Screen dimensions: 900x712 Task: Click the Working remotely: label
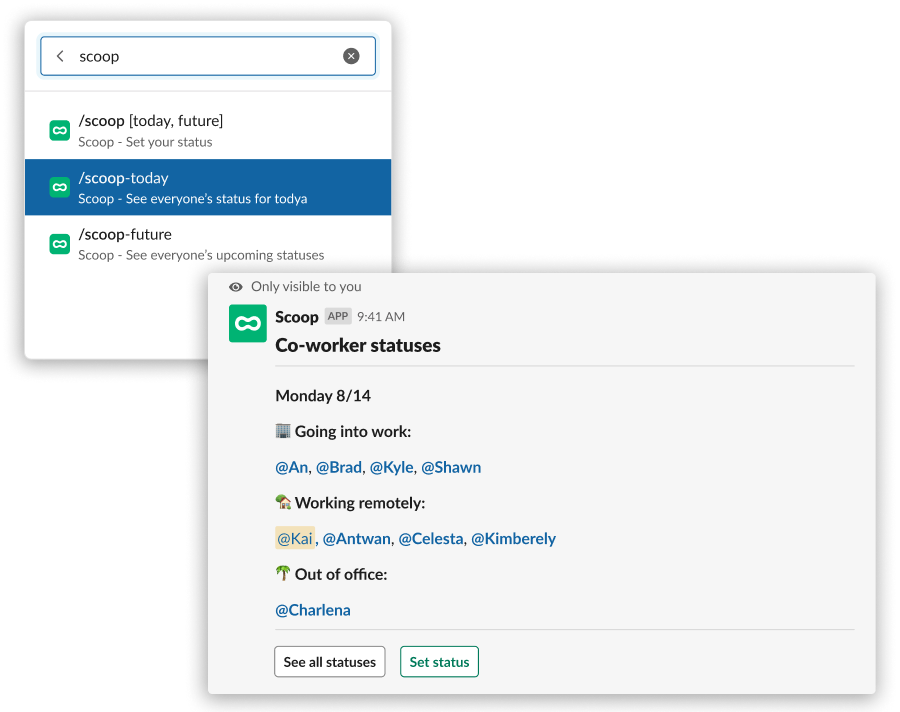[360, 503]
